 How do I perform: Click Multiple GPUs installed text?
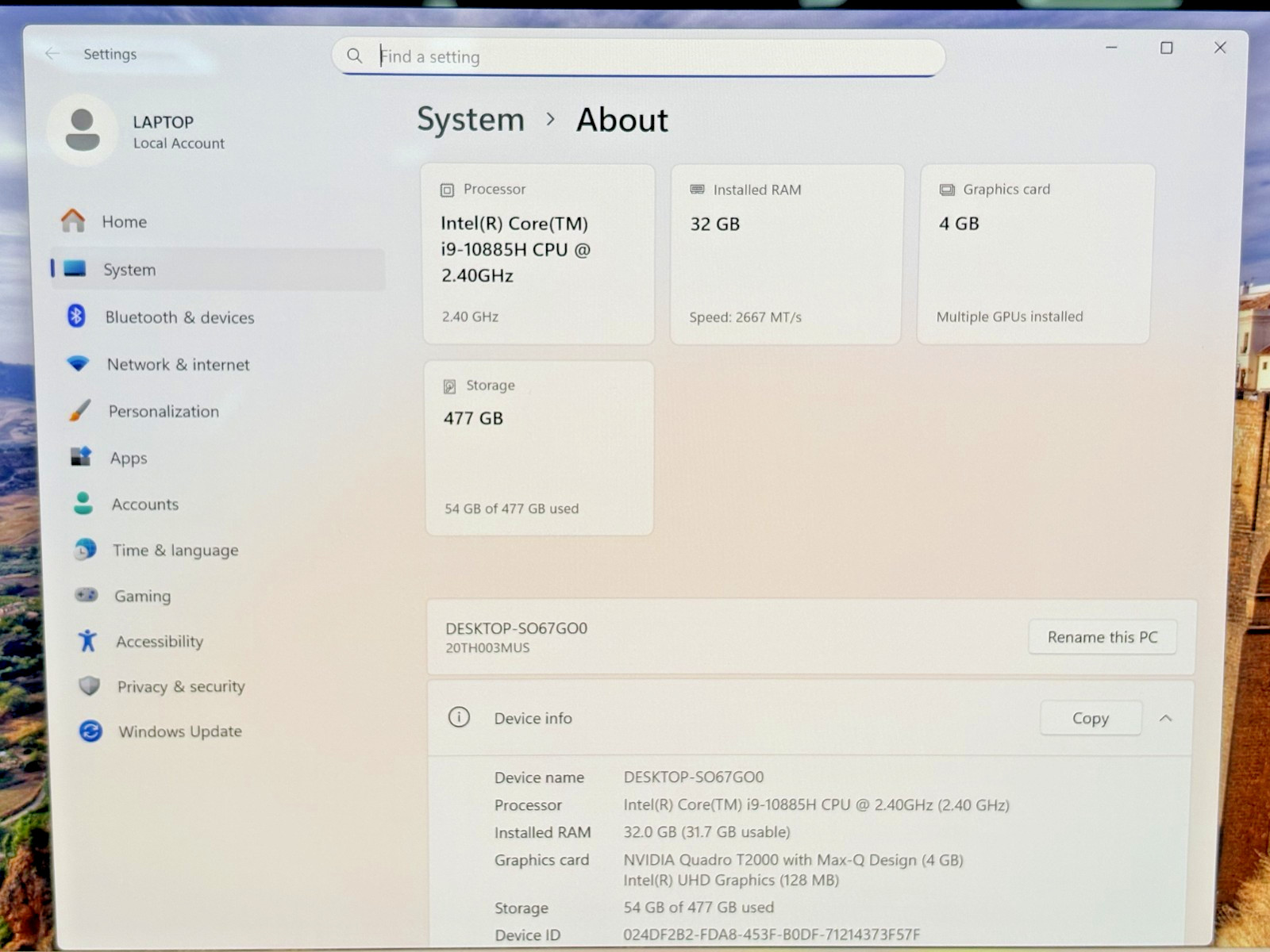click(1010, 317)
